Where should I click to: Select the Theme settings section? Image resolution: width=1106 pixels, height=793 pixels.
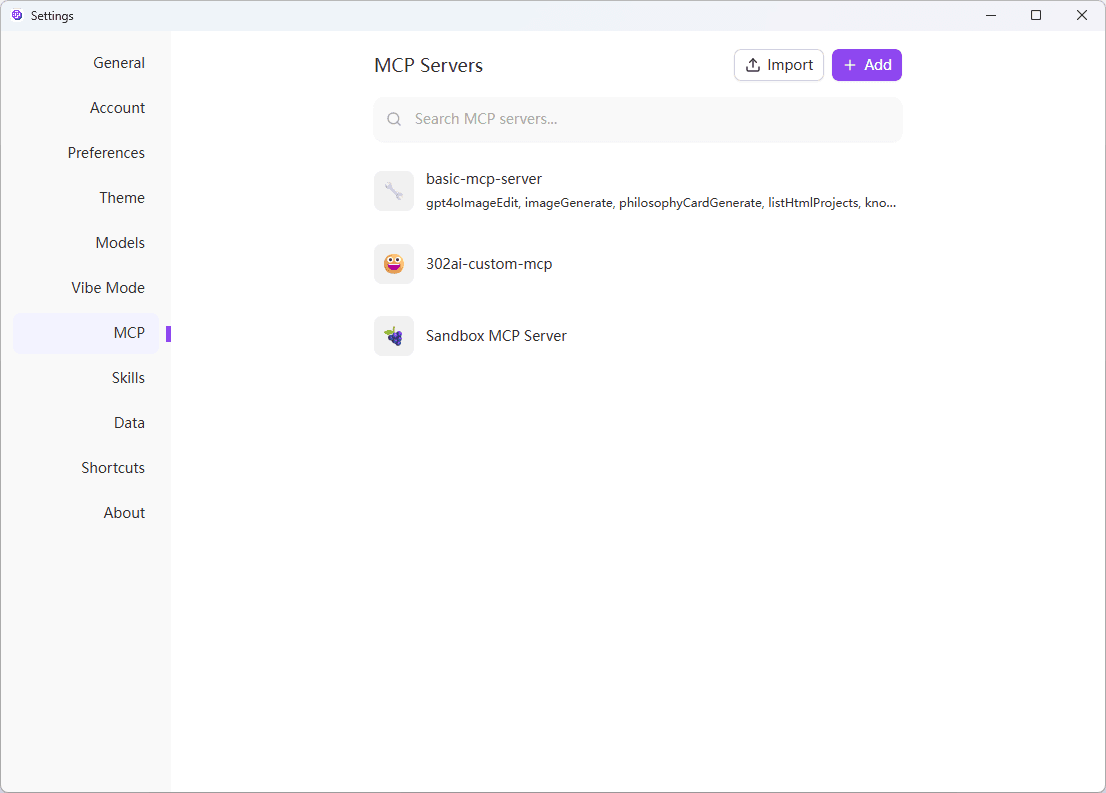pos(121,197)
